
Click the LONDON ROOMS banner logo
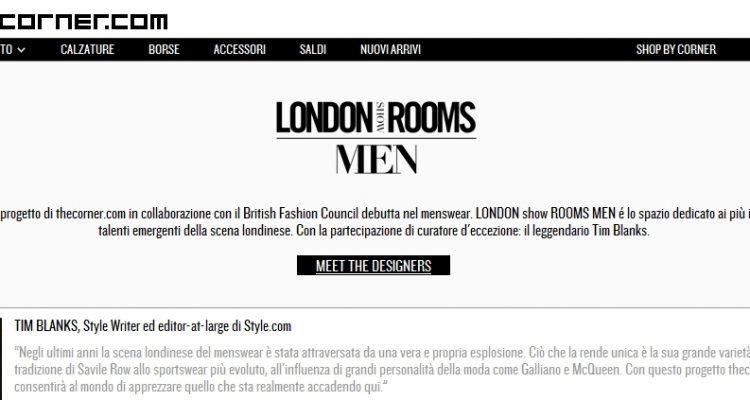click(x=376, y=117)
